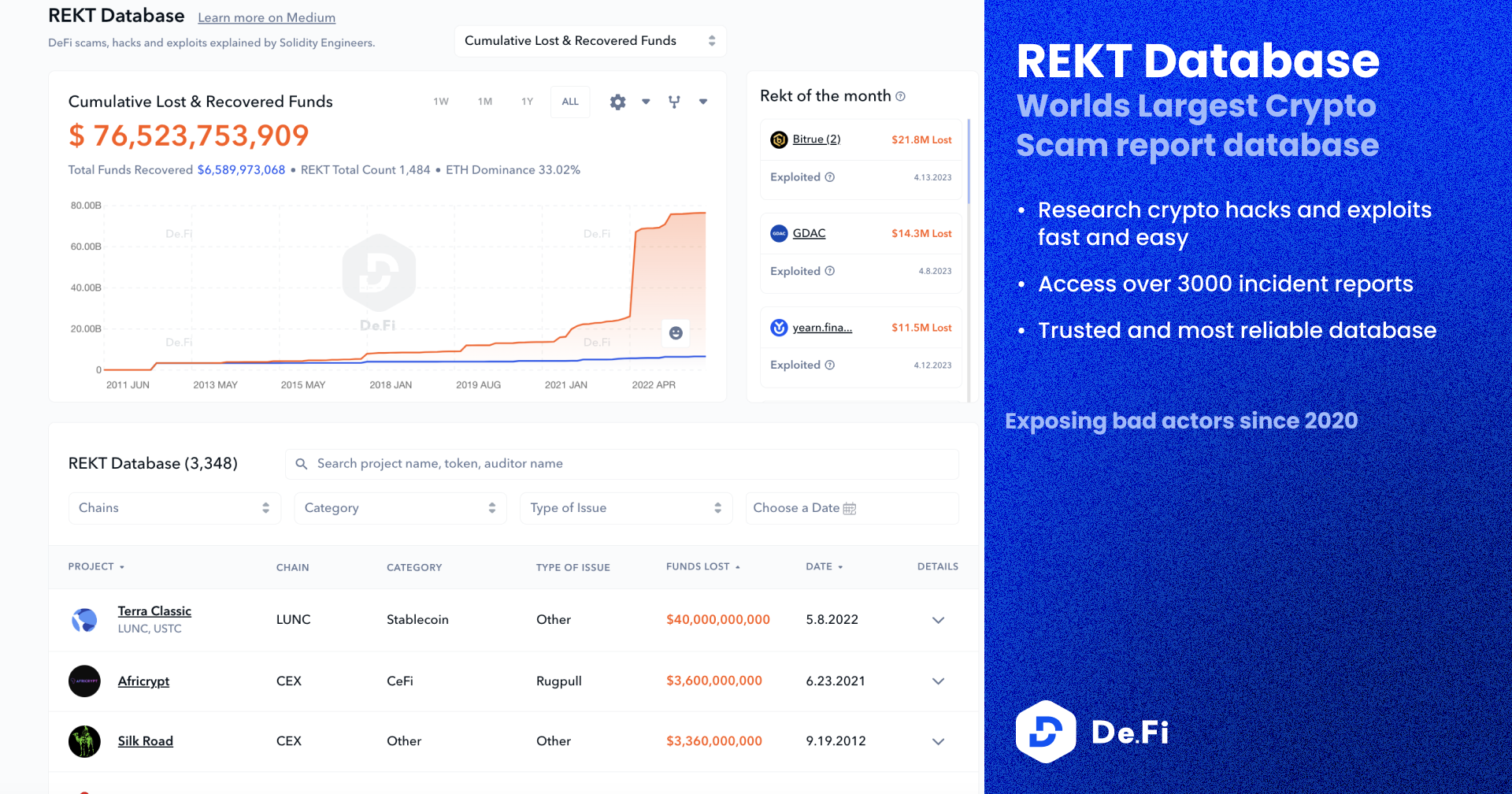The width and height of the screenshot is (1512, 794).
Task: Click the 6.23.2021 date cell
Action: click(x=836, y=681)
